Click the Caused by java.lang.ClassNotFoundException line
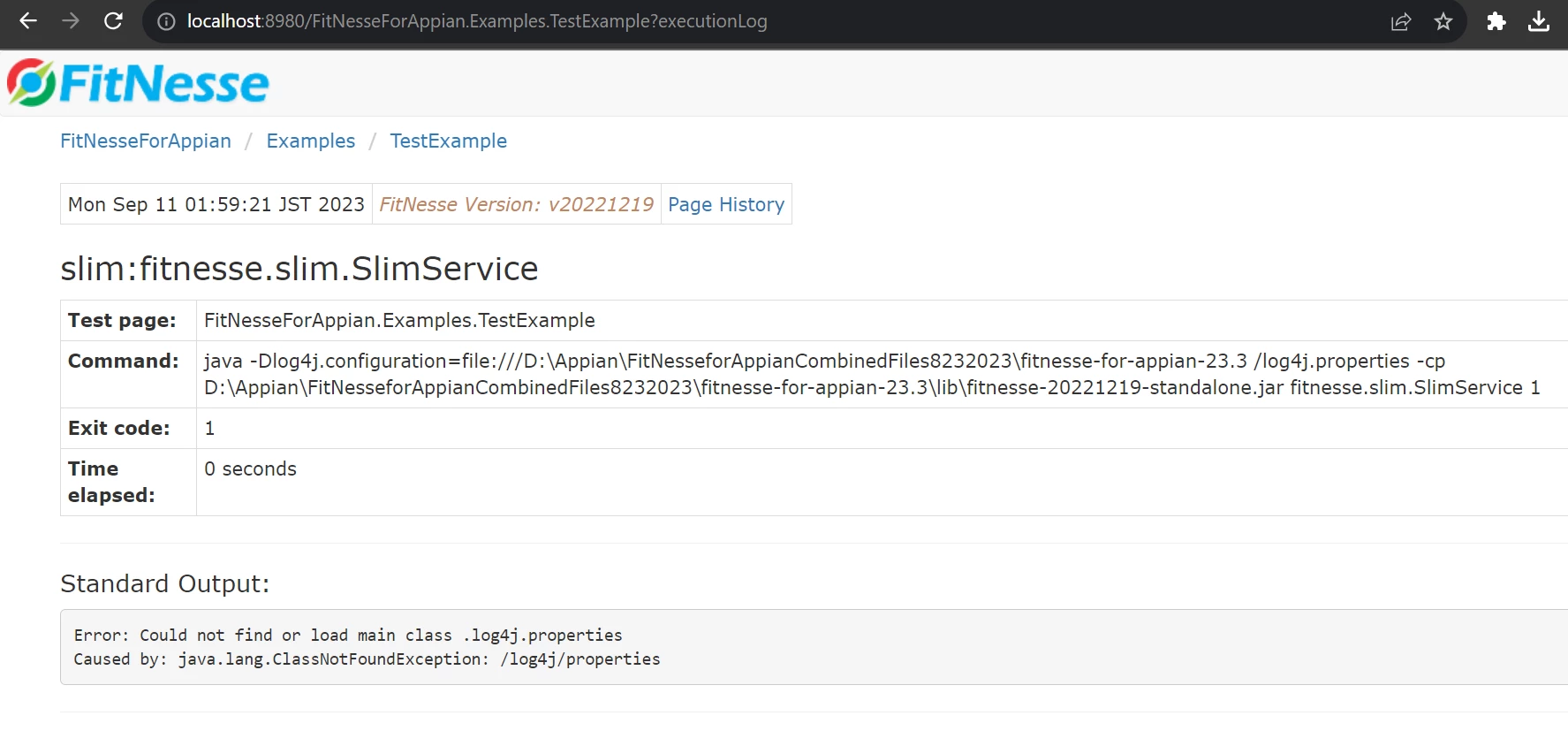The height and width of the screenshot is (731, 1568). 367,659
